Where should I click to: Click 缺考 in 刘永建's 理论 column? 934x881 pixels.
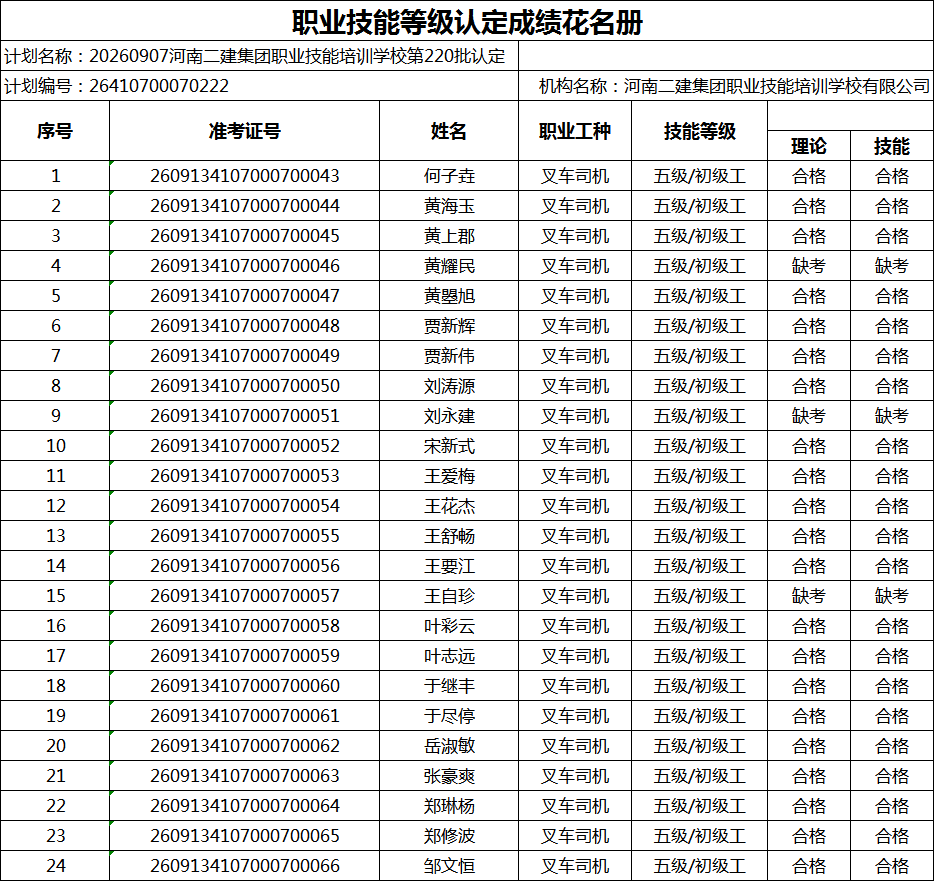[809, 416]
